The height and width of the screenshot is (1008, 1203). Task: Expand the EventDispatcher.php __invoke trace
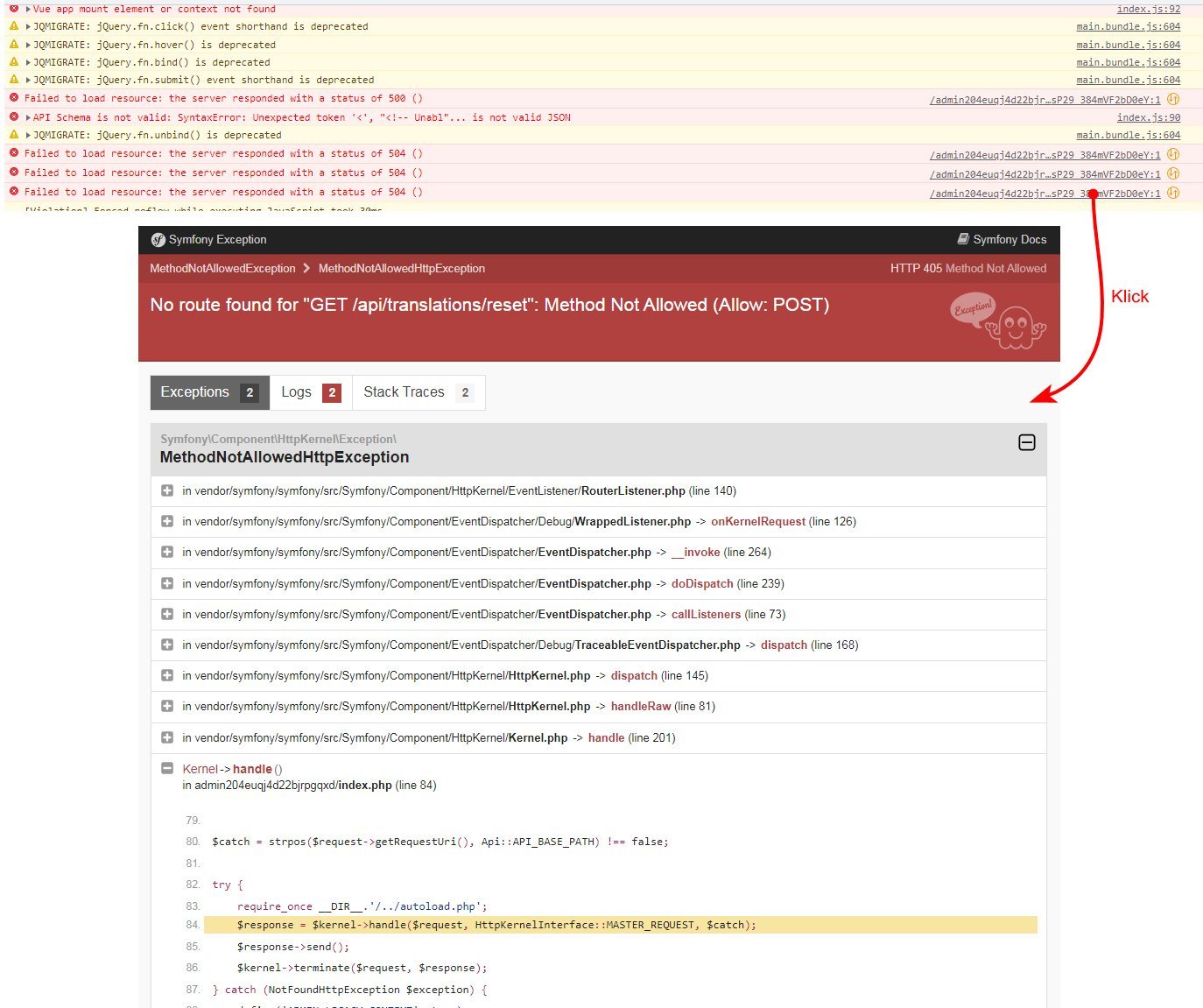click(167, 552)
